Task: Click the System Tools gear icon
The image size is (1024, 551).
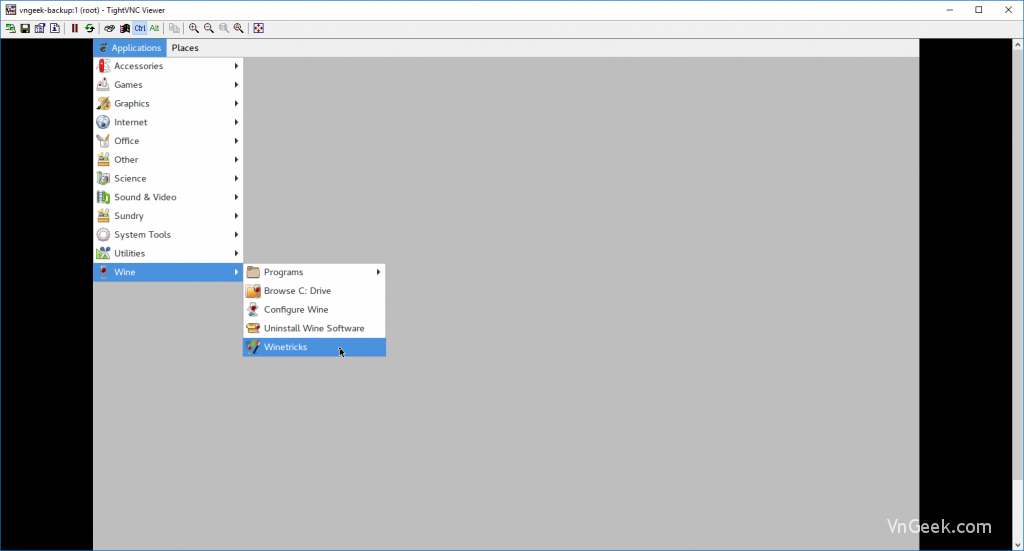Action: pos(103,234)
